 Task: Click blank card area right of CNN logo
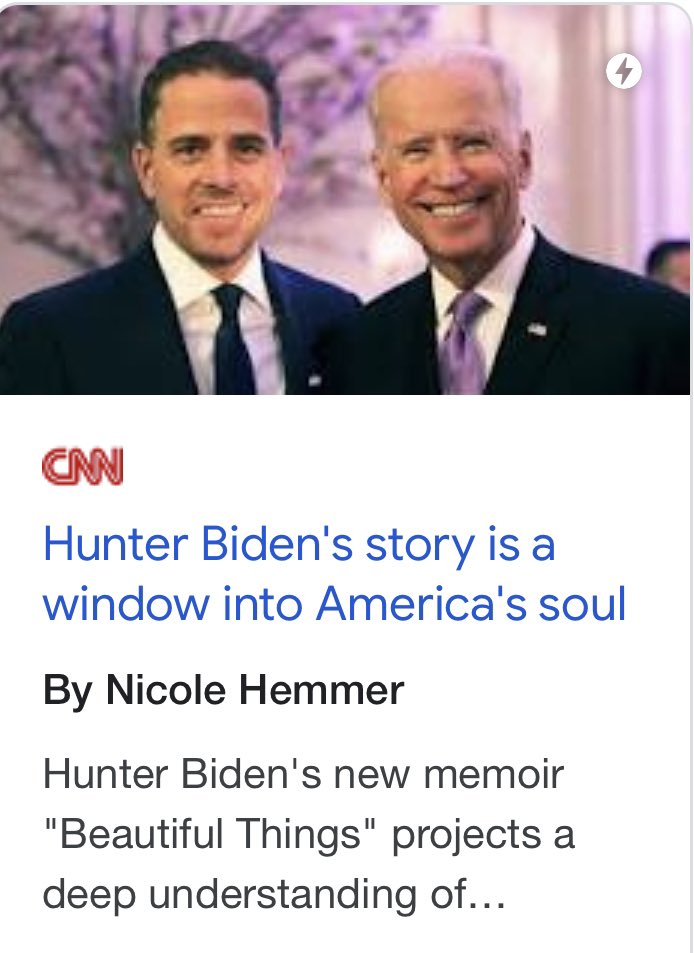[400, 467]
